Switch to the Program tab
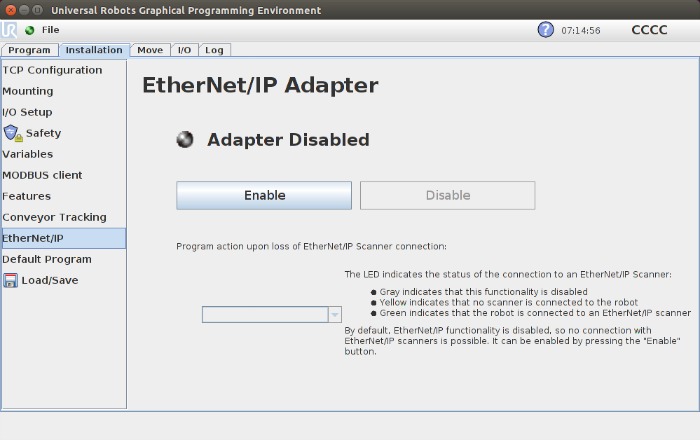Screen dimensions: 700x440 click(29, 50)
